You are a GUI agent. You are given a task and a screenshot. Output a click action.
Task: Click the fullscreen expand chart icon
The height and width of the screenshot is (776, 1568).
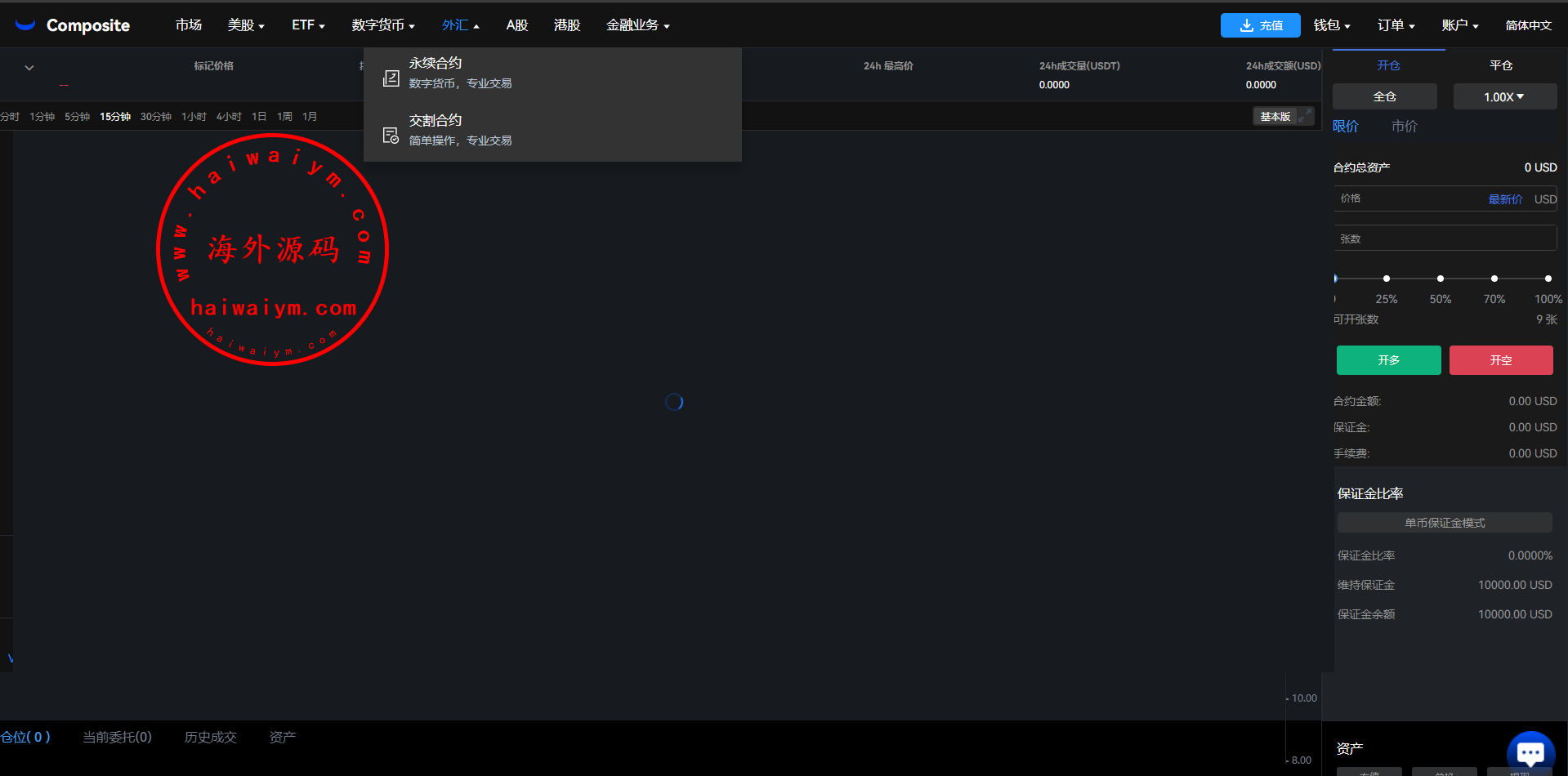pos(1305,116)
